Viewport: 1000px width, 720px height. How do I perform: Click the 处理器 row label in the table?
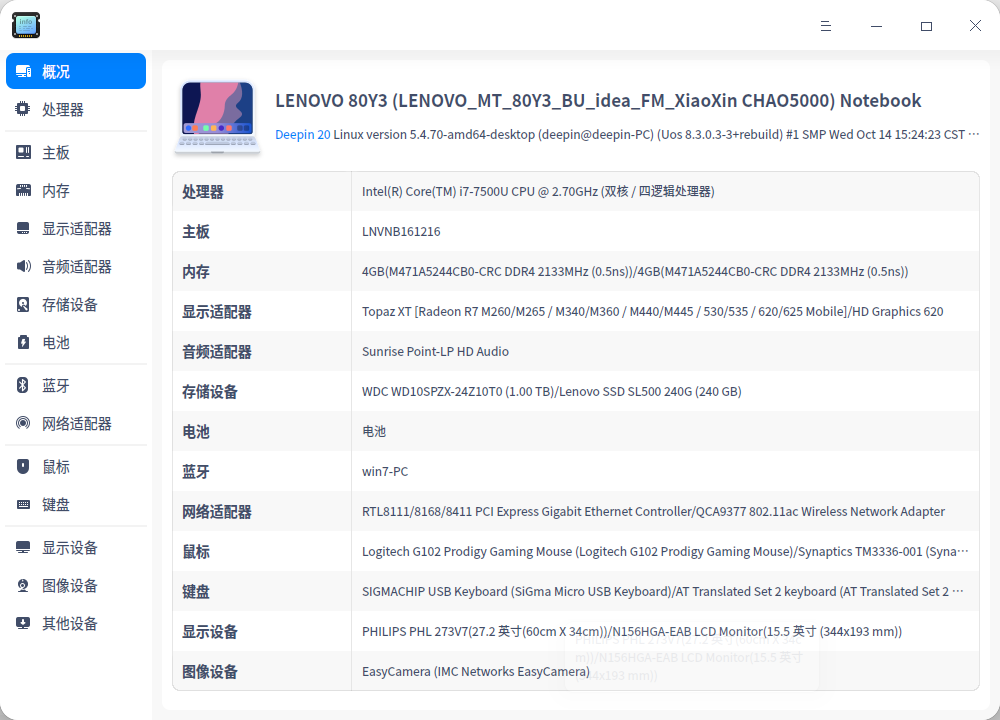tap(203, 192)
